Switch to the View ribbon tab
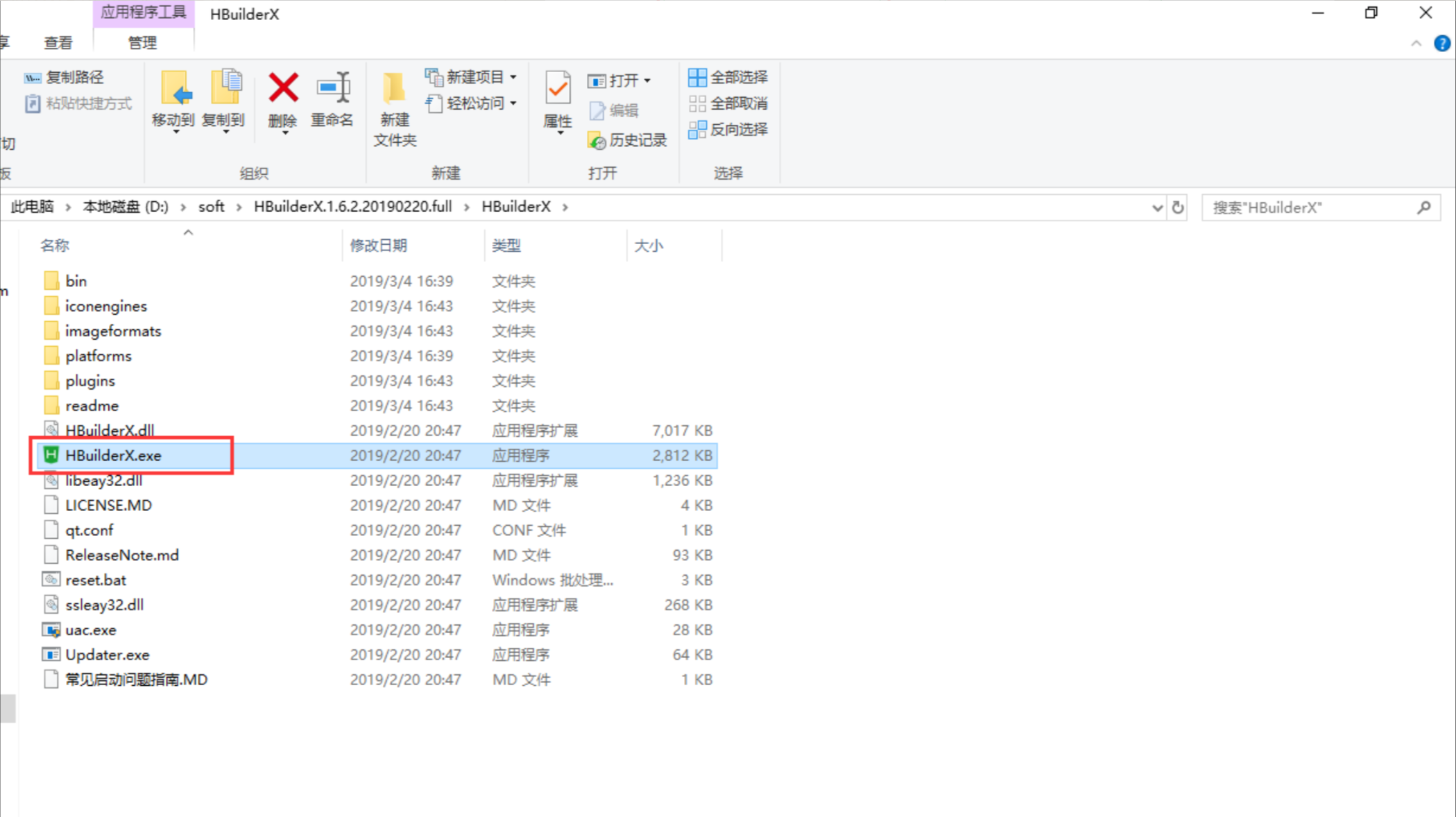 point(58,43)
